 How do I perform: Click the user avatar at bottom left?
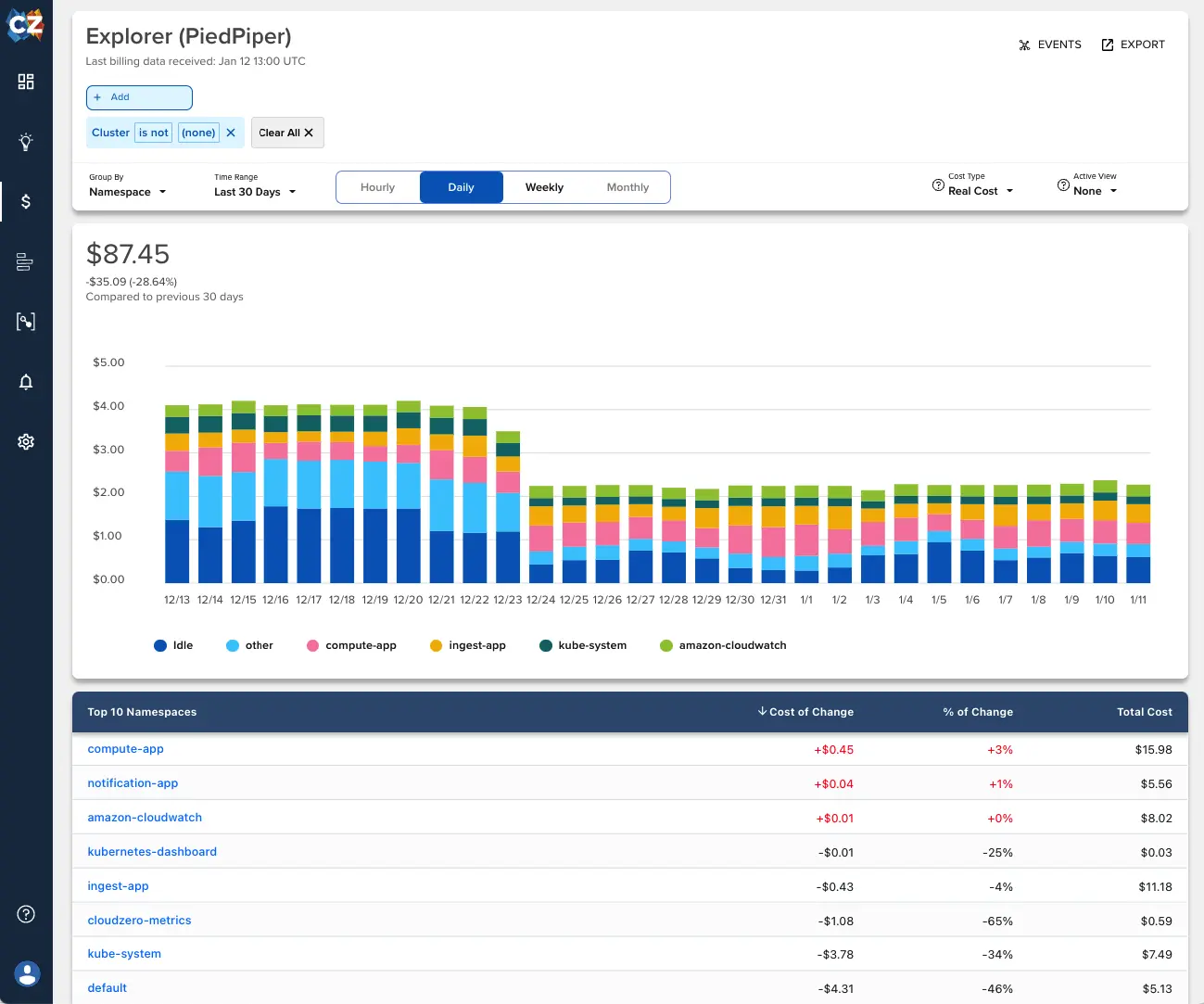(25, 974)
